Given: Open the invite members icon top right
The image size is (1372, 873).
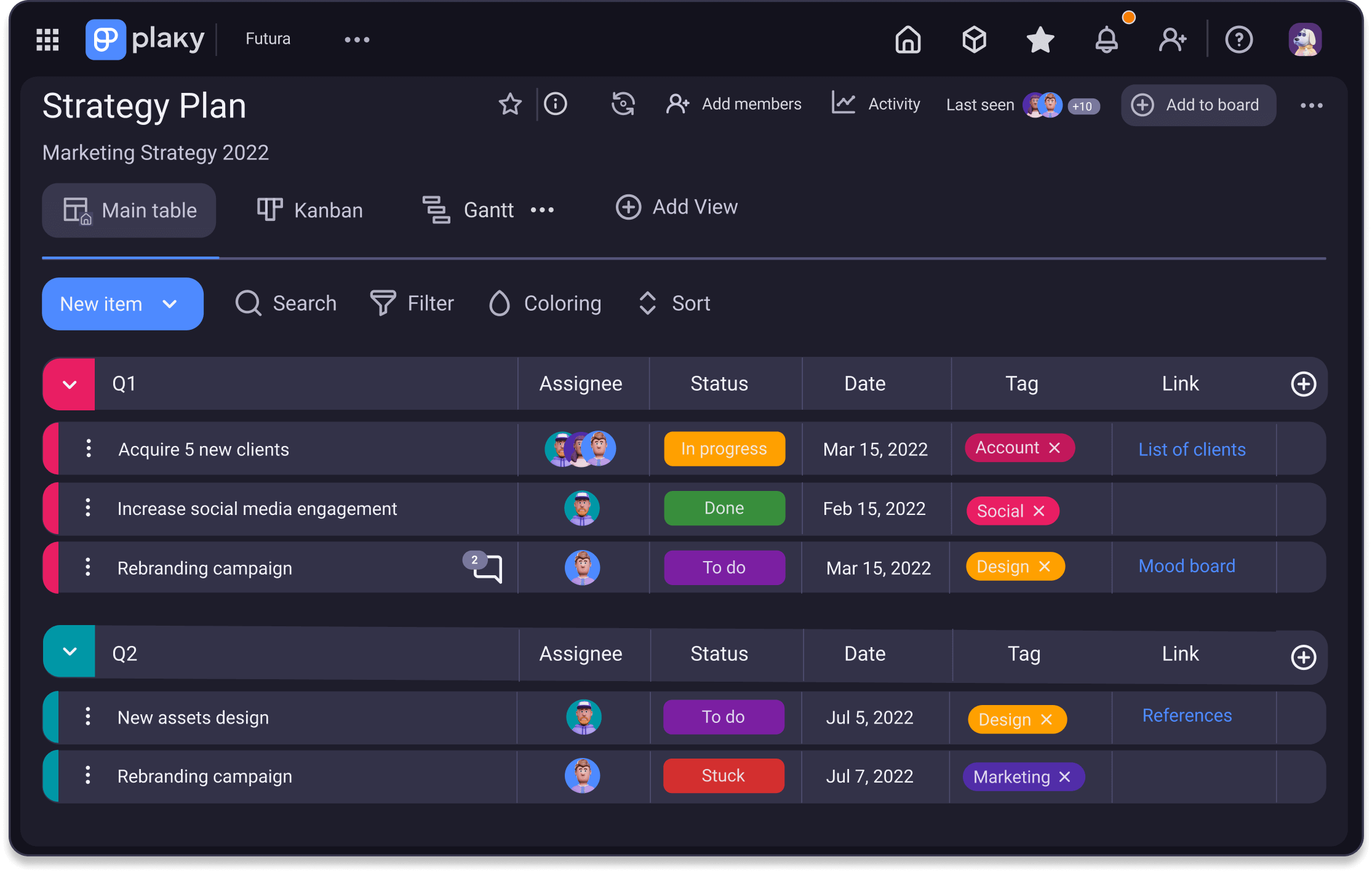Looking at the screenshot, I should click(1173, 39).
